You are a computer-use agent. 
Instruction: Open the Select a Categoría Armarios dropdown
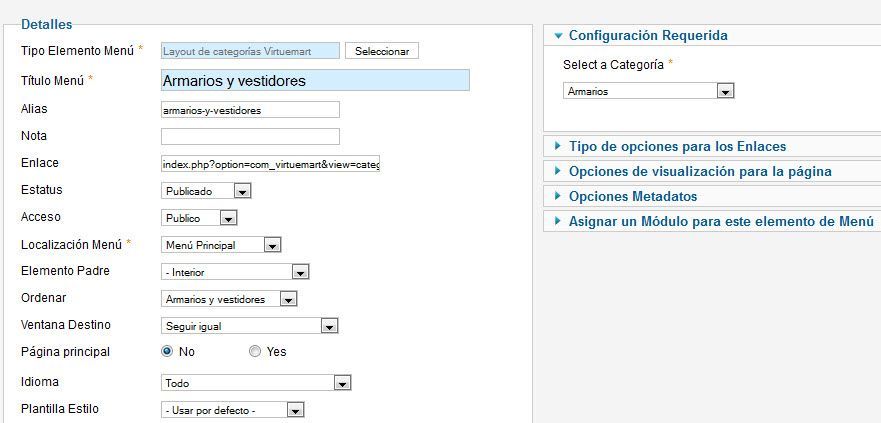tap(648, 91)
